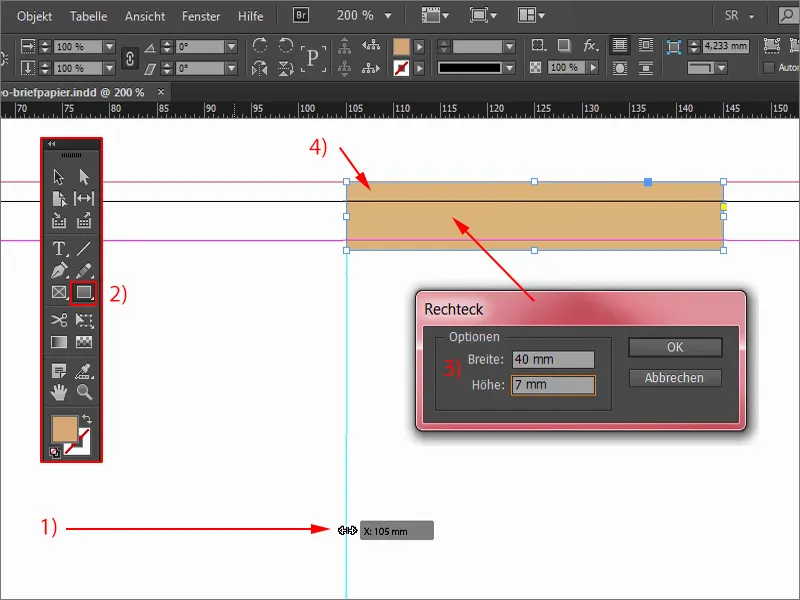Open stroke style dropdown

[x=509, y=68]
